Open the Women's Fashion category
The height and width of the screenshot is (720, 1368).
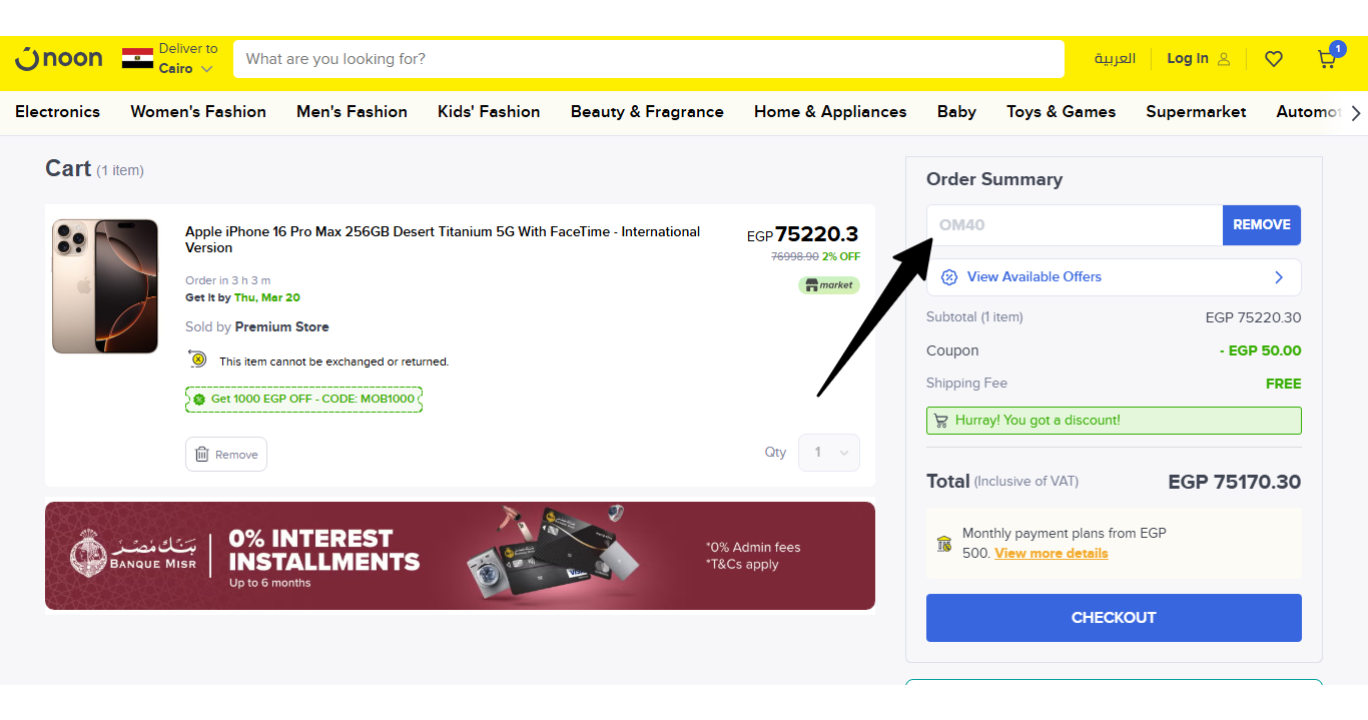click(198, 112)
